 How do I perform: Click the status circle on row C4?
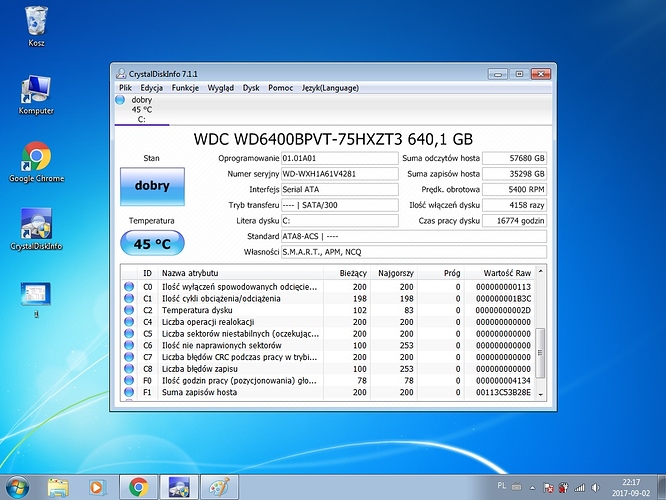(x=129, y=322)
